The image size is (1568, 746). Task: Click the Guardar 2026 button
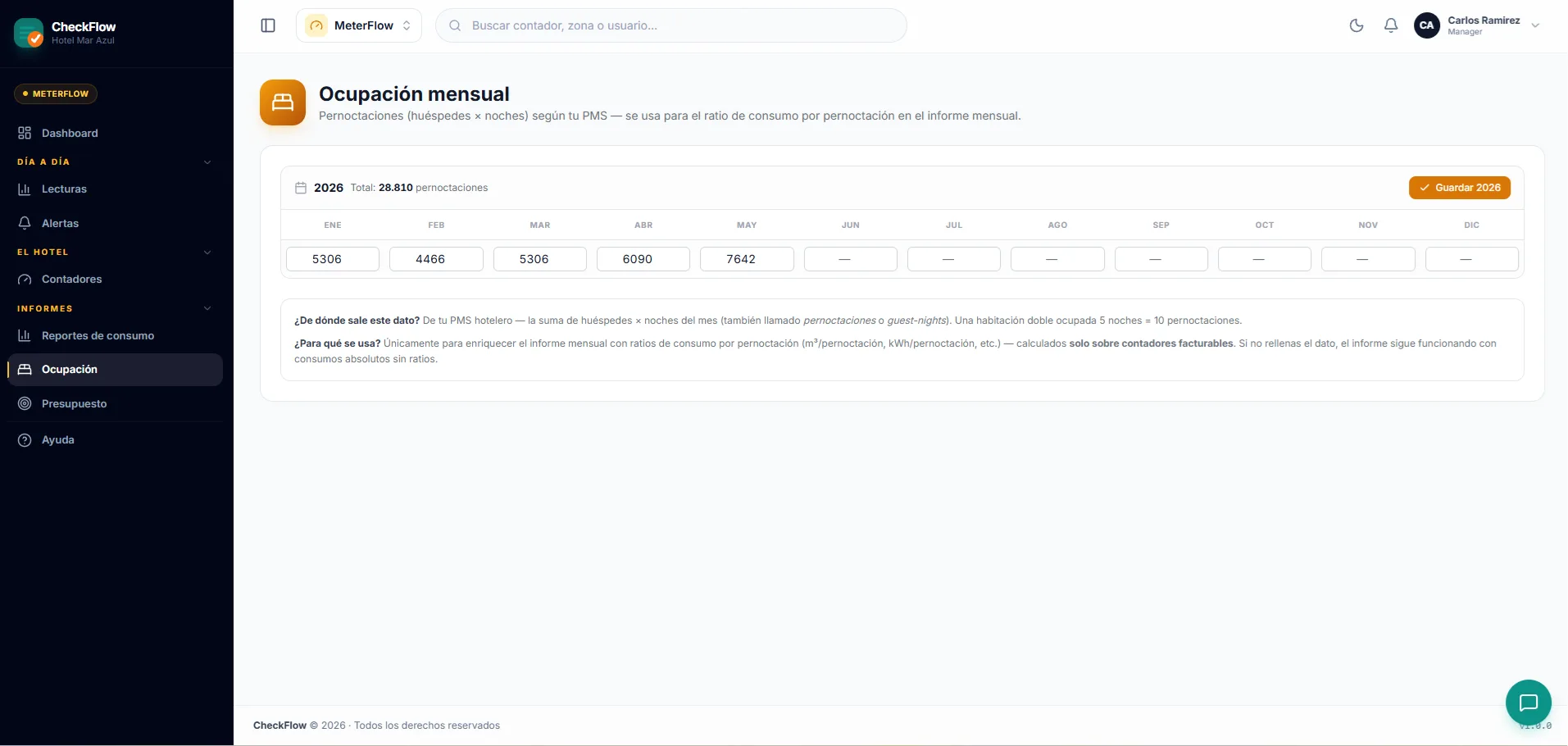[1460, 188]
